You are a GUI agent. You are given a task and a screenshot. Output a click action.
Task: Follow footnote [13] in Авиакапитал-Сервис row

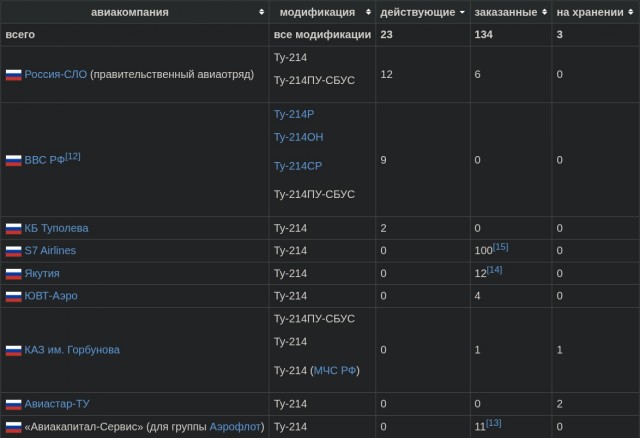tap(493, 423)
